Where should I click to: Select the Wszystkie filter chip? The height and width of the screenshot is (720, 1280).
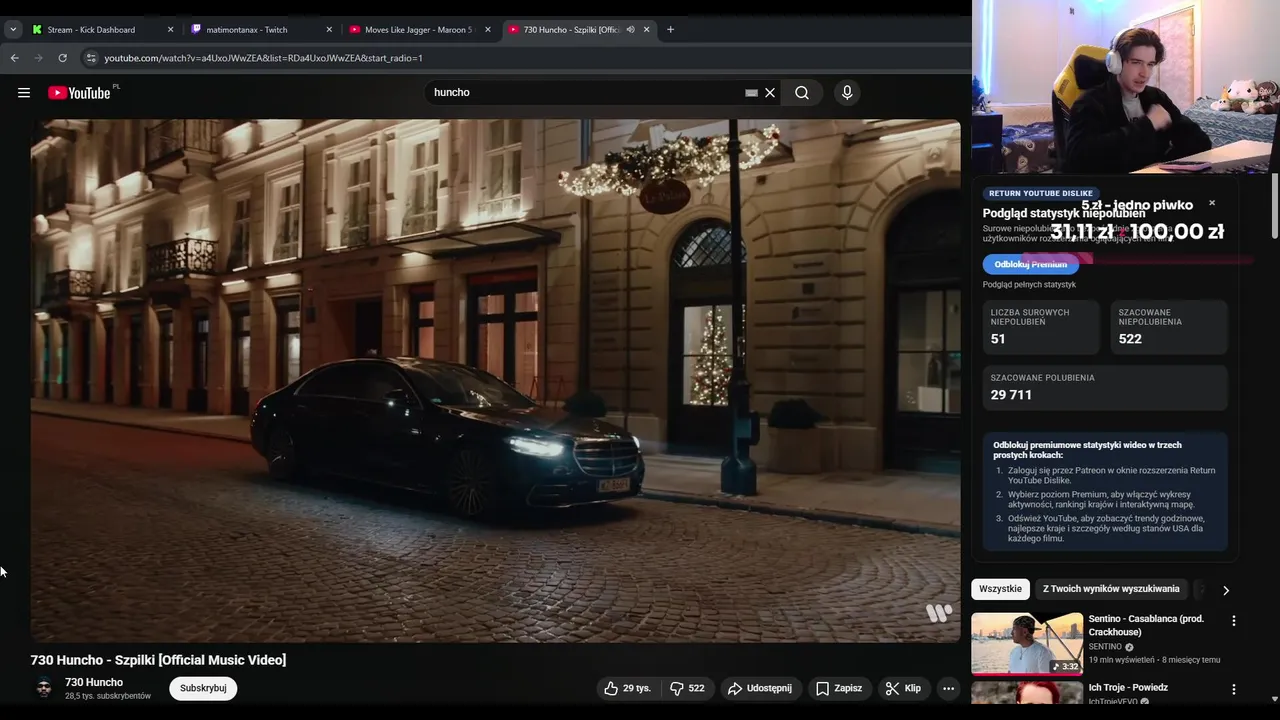[1001, 589]
